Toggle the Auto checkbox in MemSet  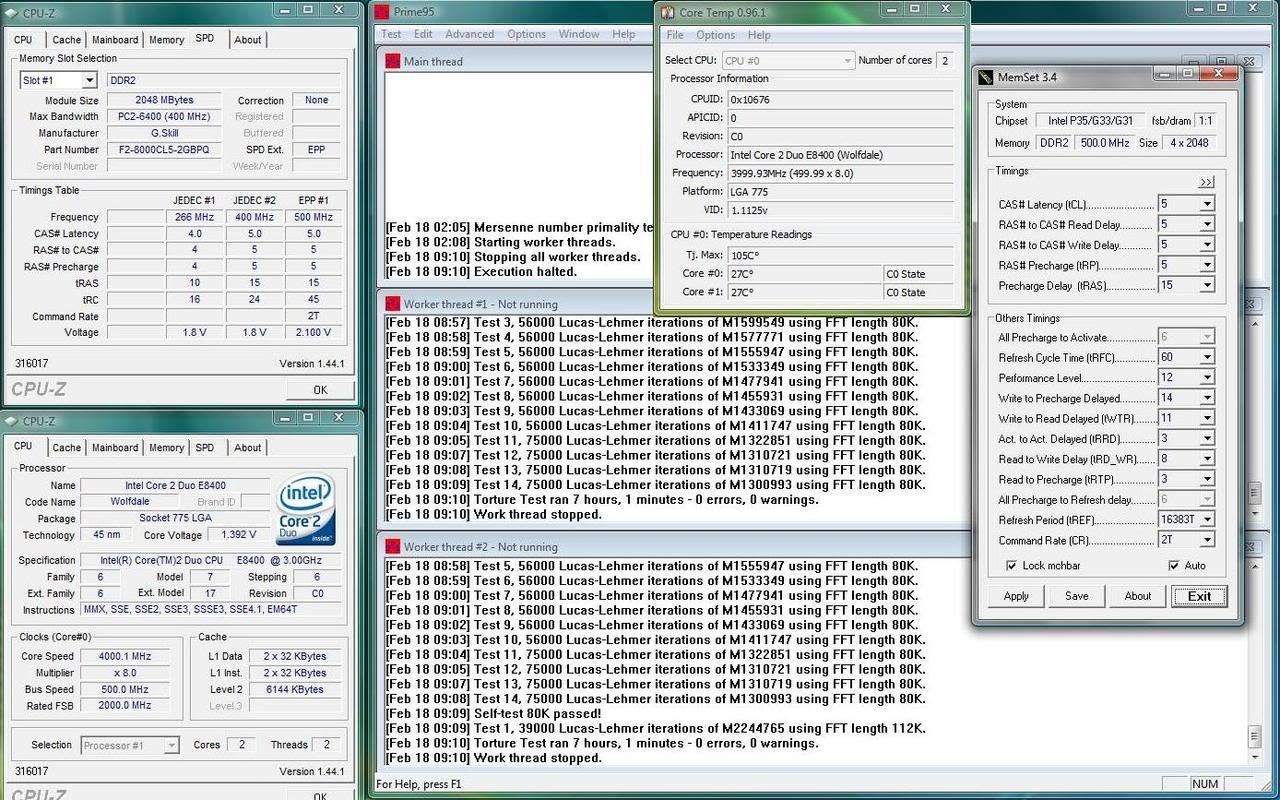click(x=1173, y=566)
